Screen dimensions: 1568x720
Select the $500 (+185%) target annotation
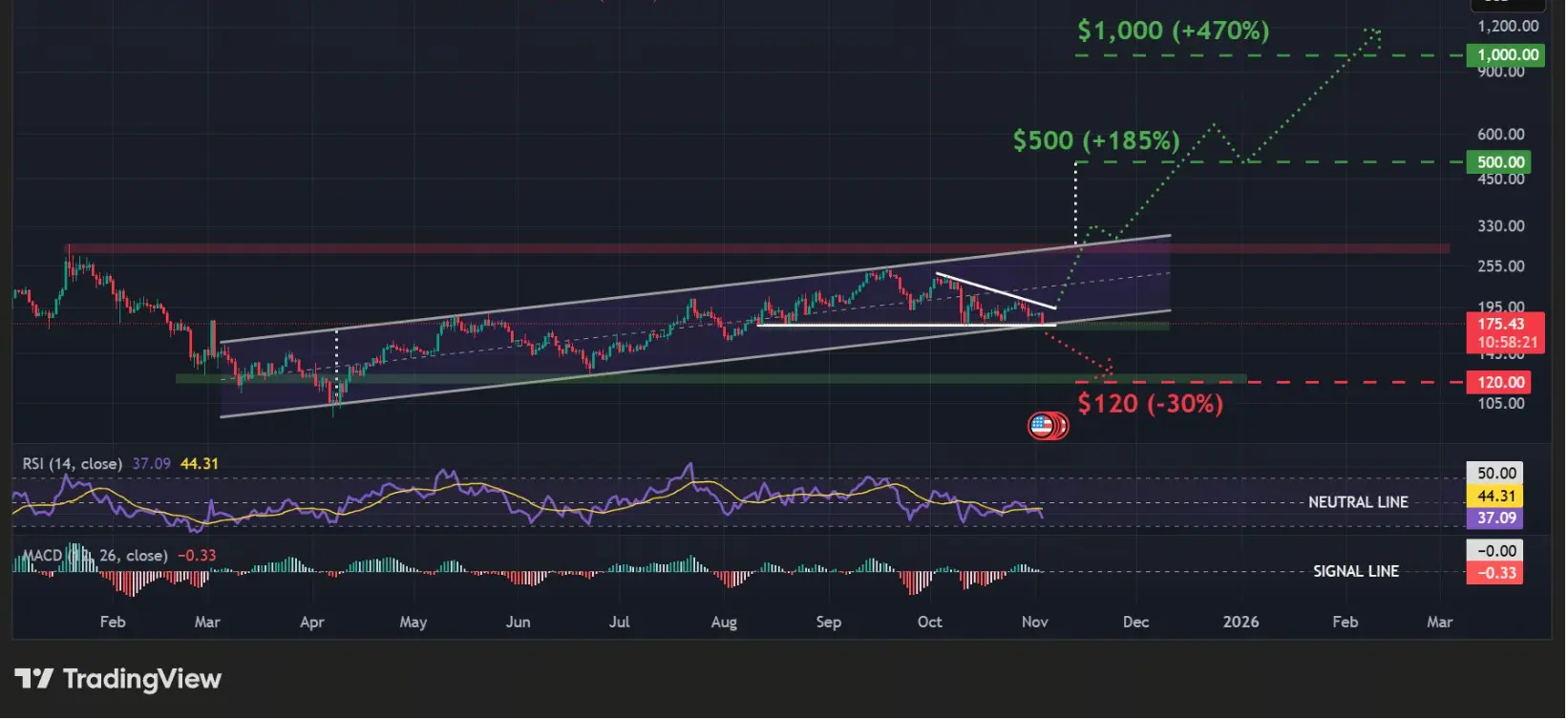click(1096, 141)
